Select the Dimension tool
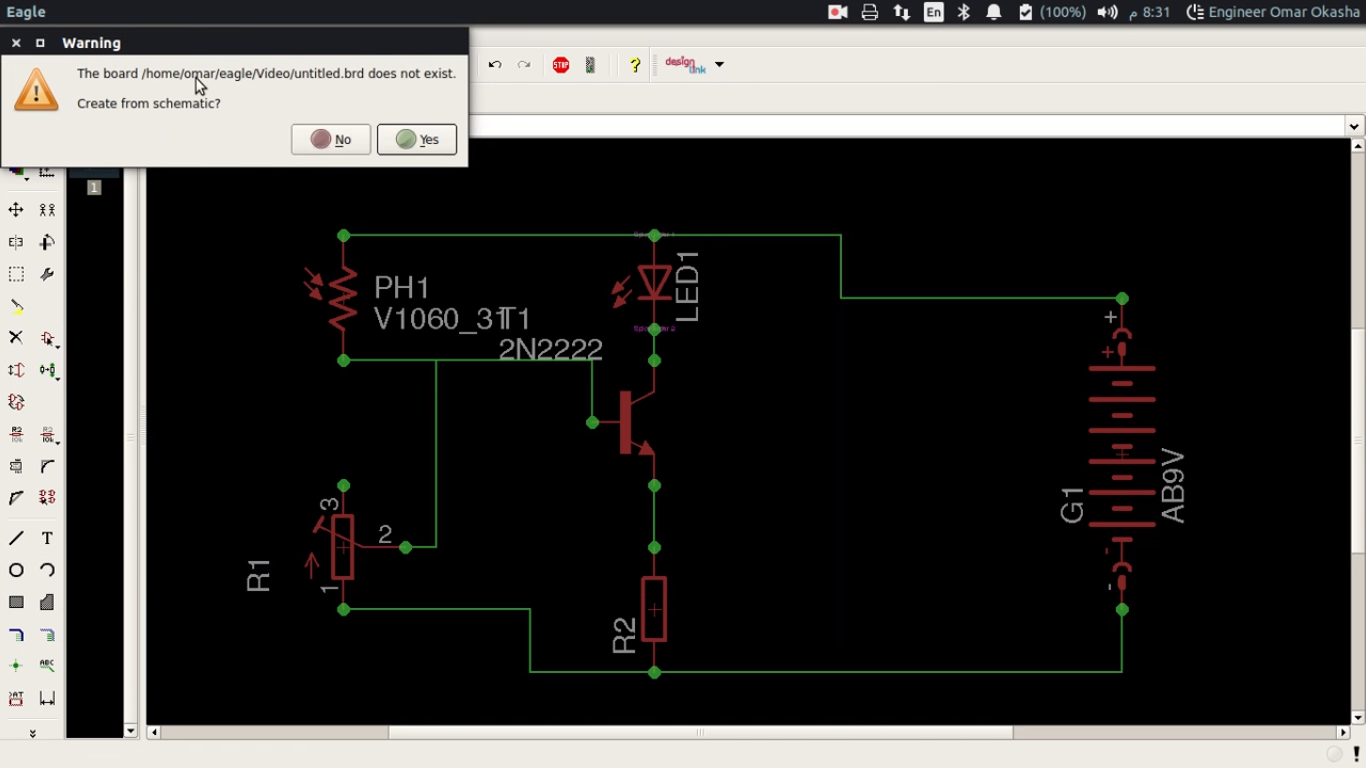 (x=47, y=698)
